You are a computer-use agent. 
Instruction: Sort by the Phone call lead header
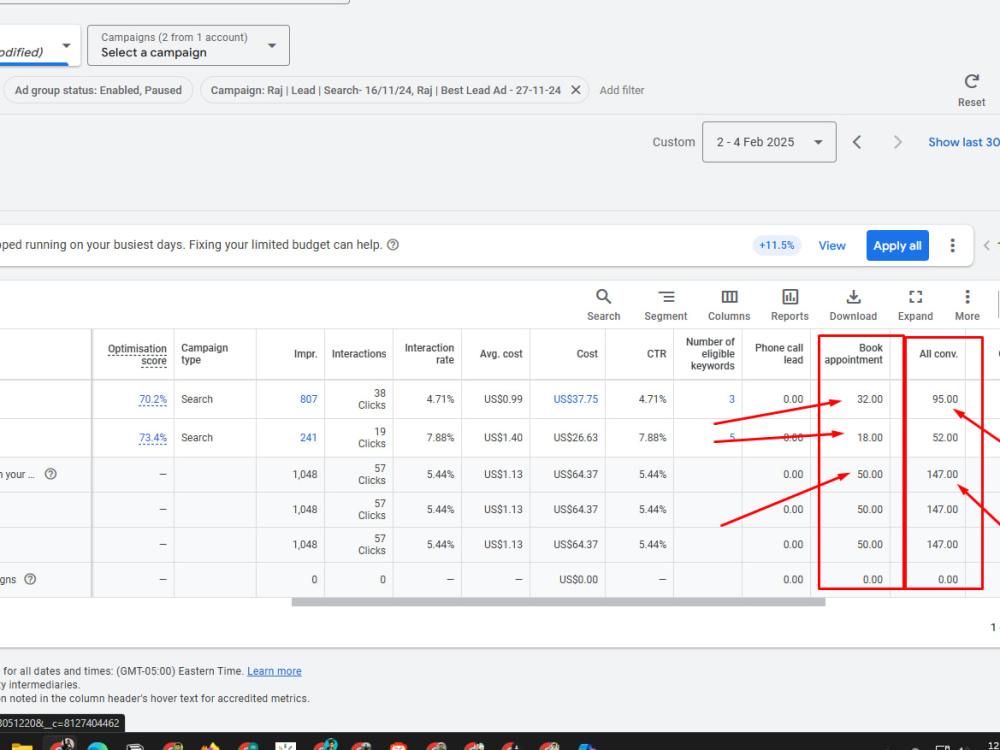click(x=779, y=354)
